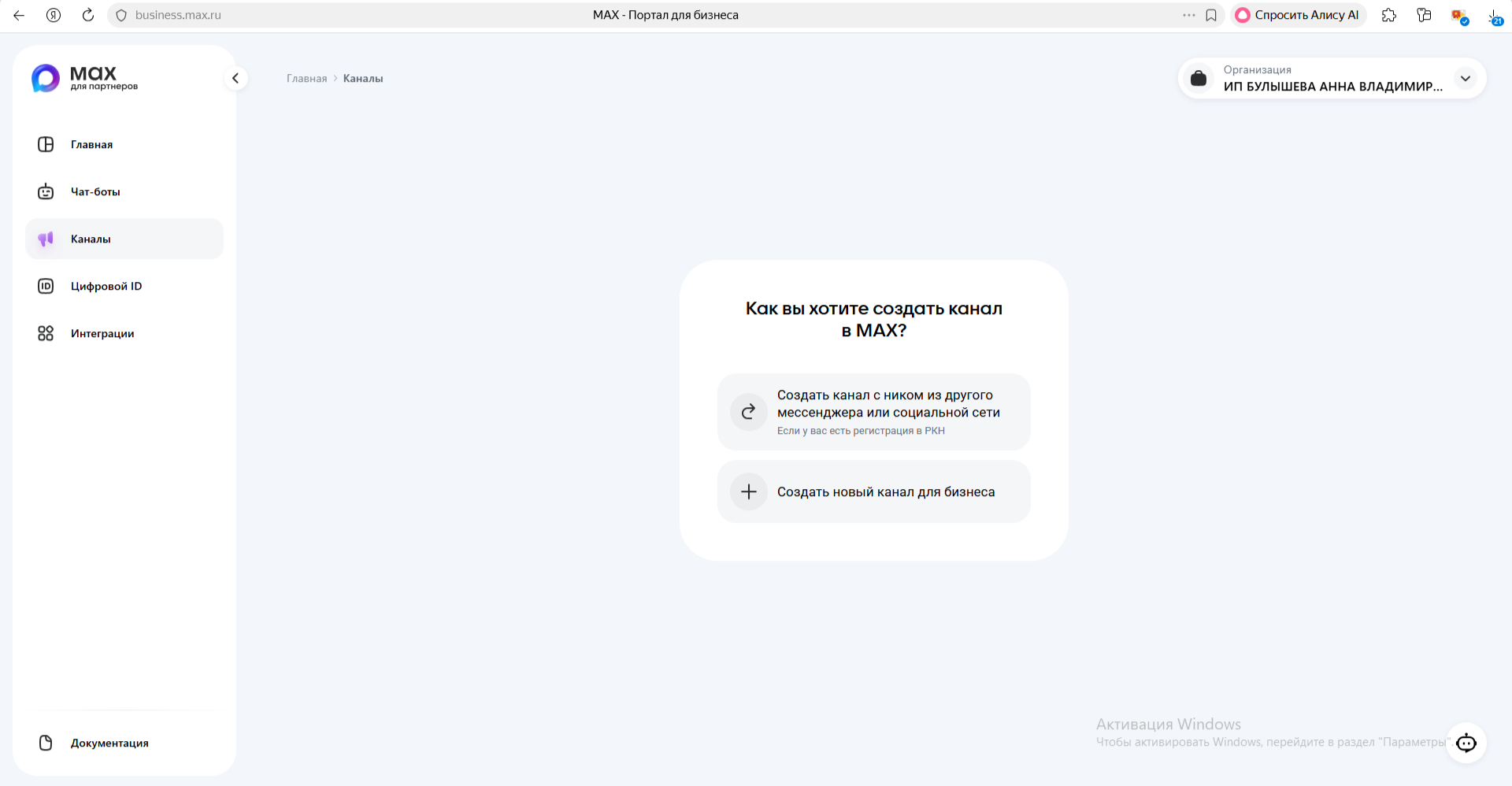
Task: Open the support chat bot bubble
Action: pos(1466,743)
